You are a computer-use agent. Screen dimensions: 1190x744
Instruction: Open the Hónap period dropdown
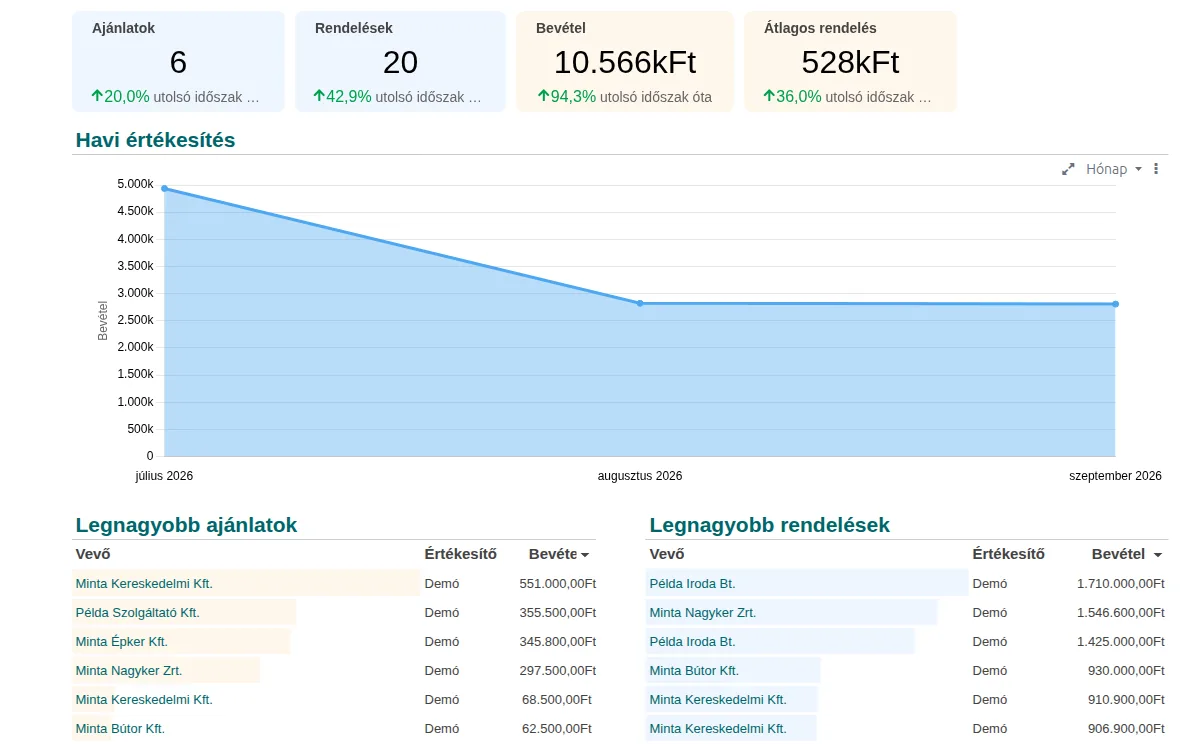(1113, 169)
